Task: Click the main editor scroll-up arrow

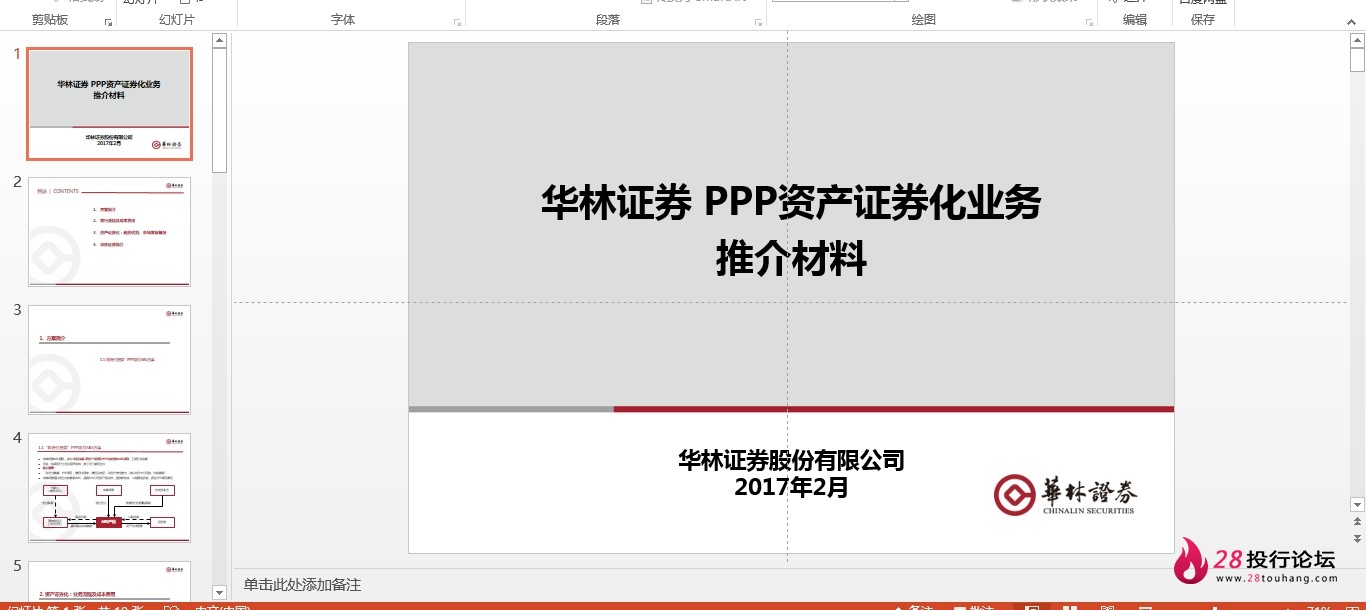Action: (1357, 40)
